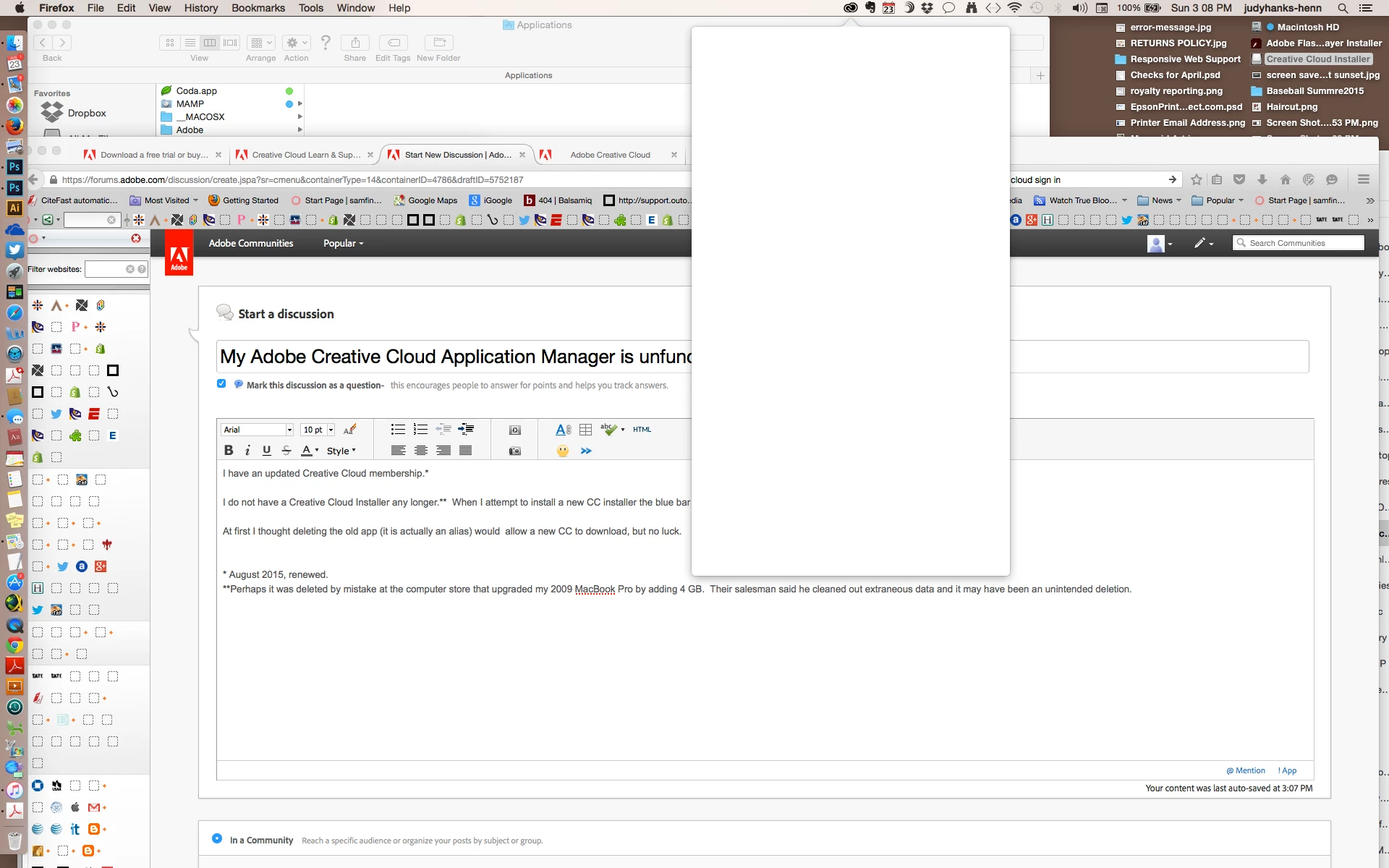This screenshot has width=1389, height=868.
Task: Click the @ Mention link
Action: coord(1246,770)
